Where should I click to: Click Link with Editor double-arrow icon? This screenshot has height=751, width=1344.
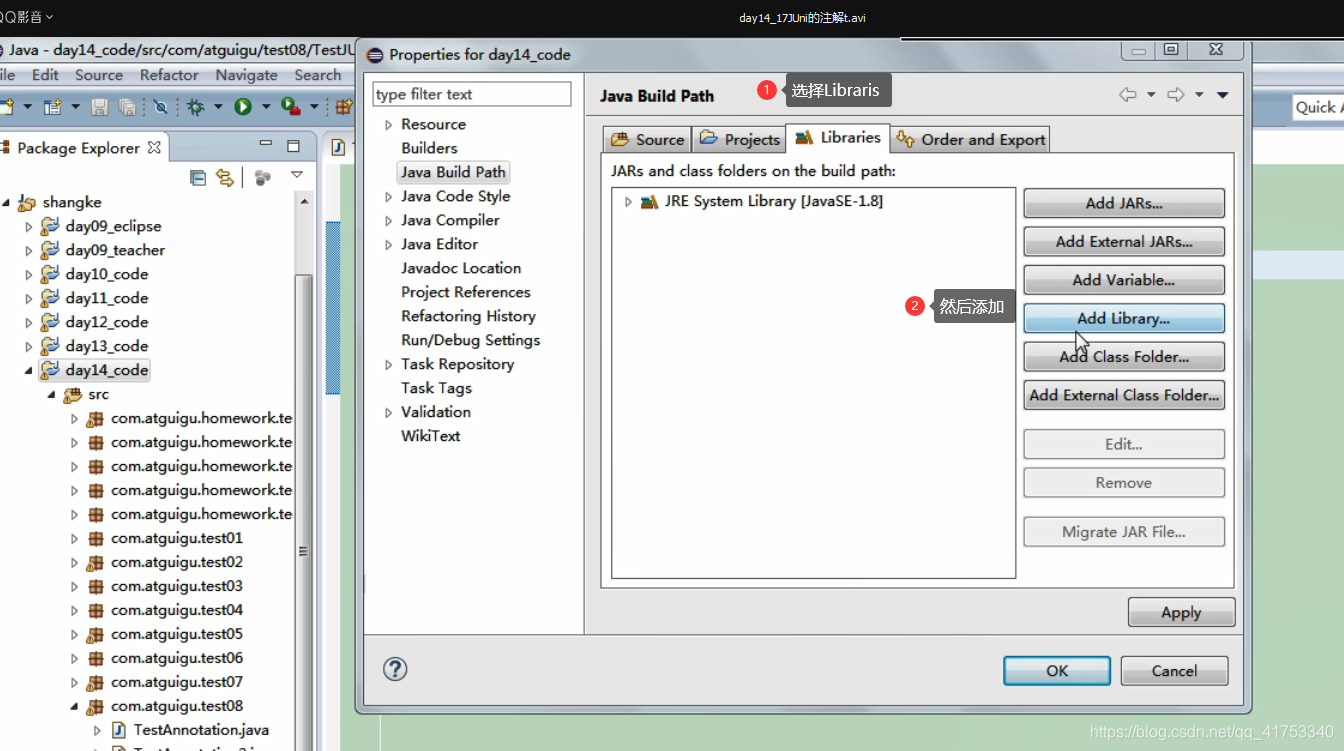click(x=225, y=178)
